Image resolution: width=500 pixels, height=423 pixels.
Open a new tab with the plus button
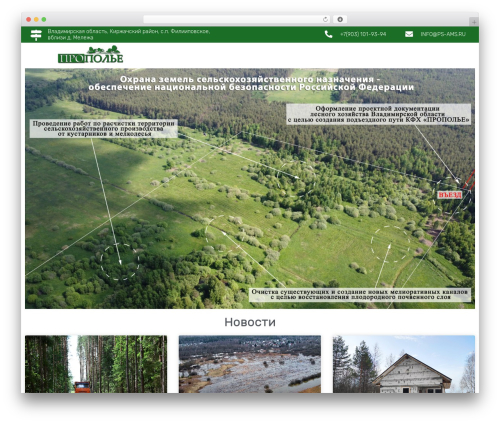(x=474, y=22)
